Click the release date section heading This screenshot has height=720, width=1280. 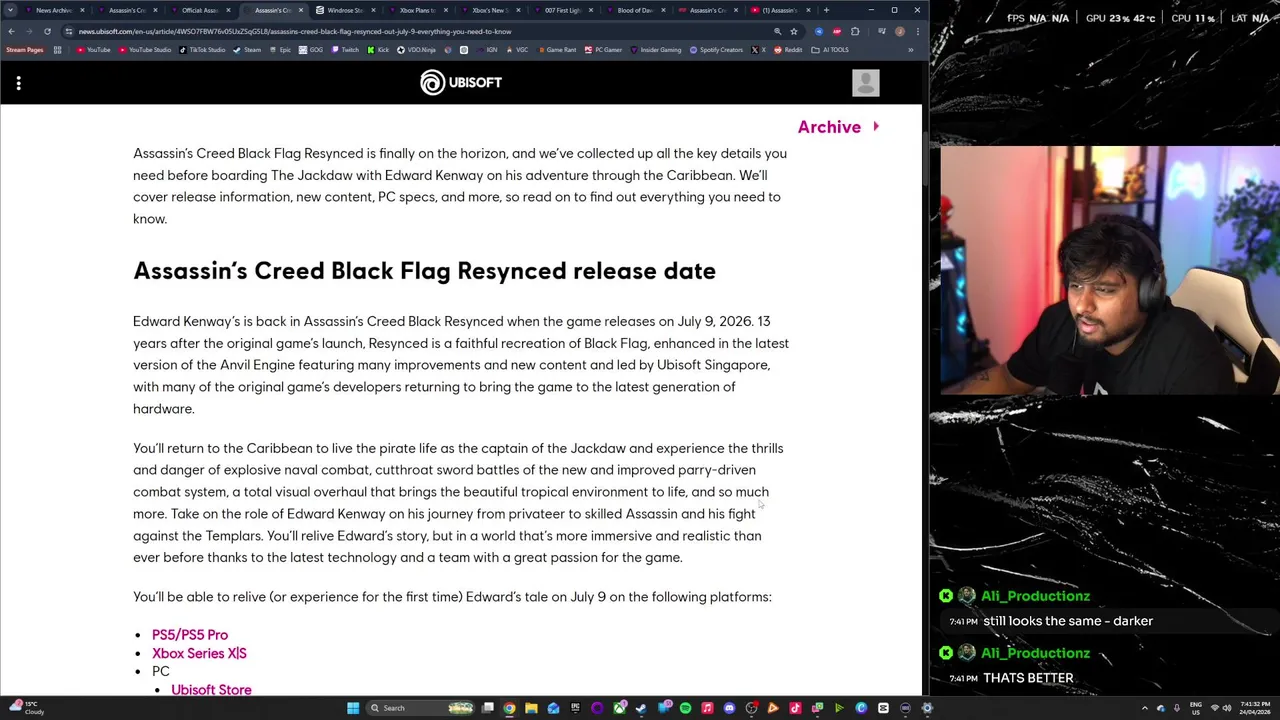[x=424, y=271]
